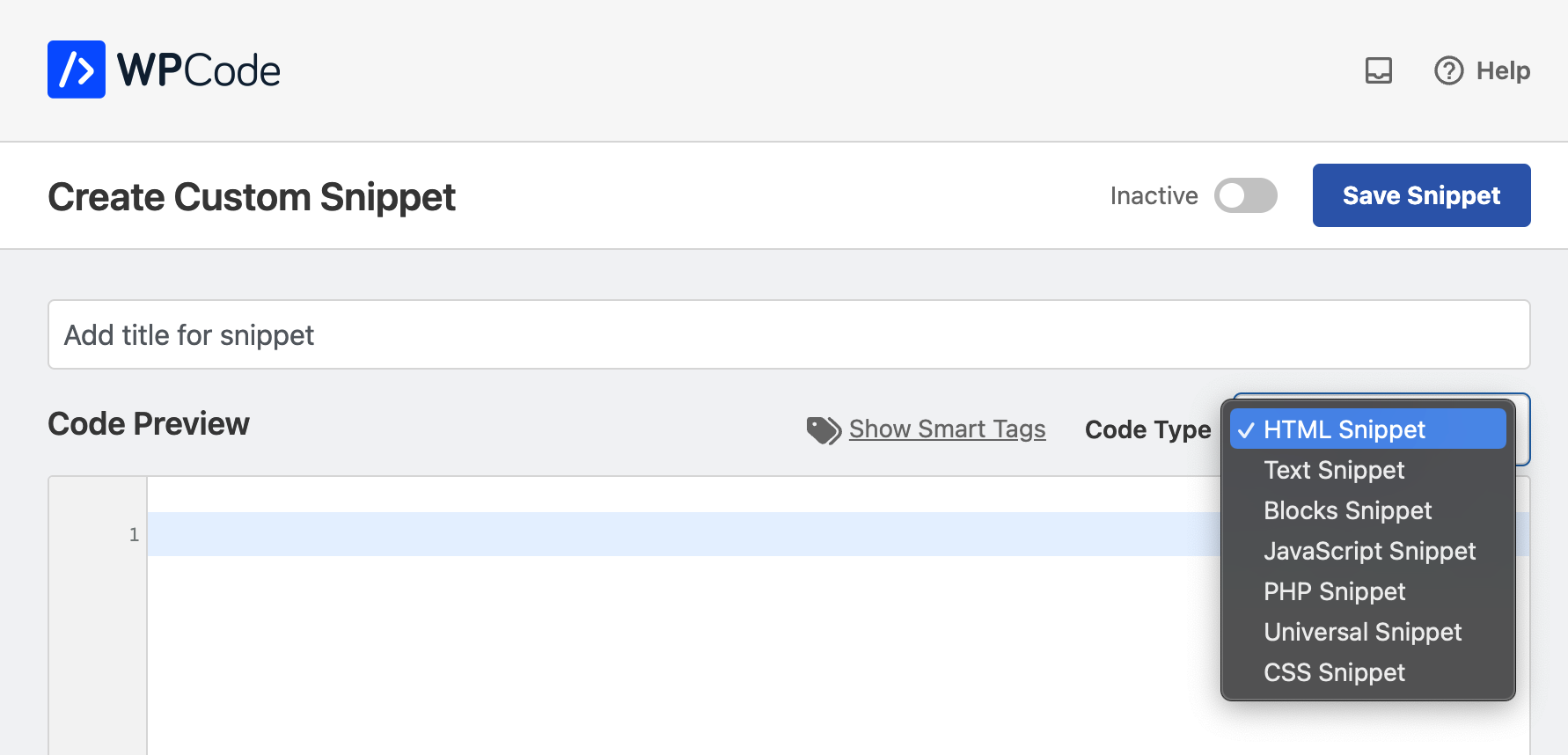1568x755 pixels.
Task: Click the line number 1 gutter
Action: coord(134,534)
